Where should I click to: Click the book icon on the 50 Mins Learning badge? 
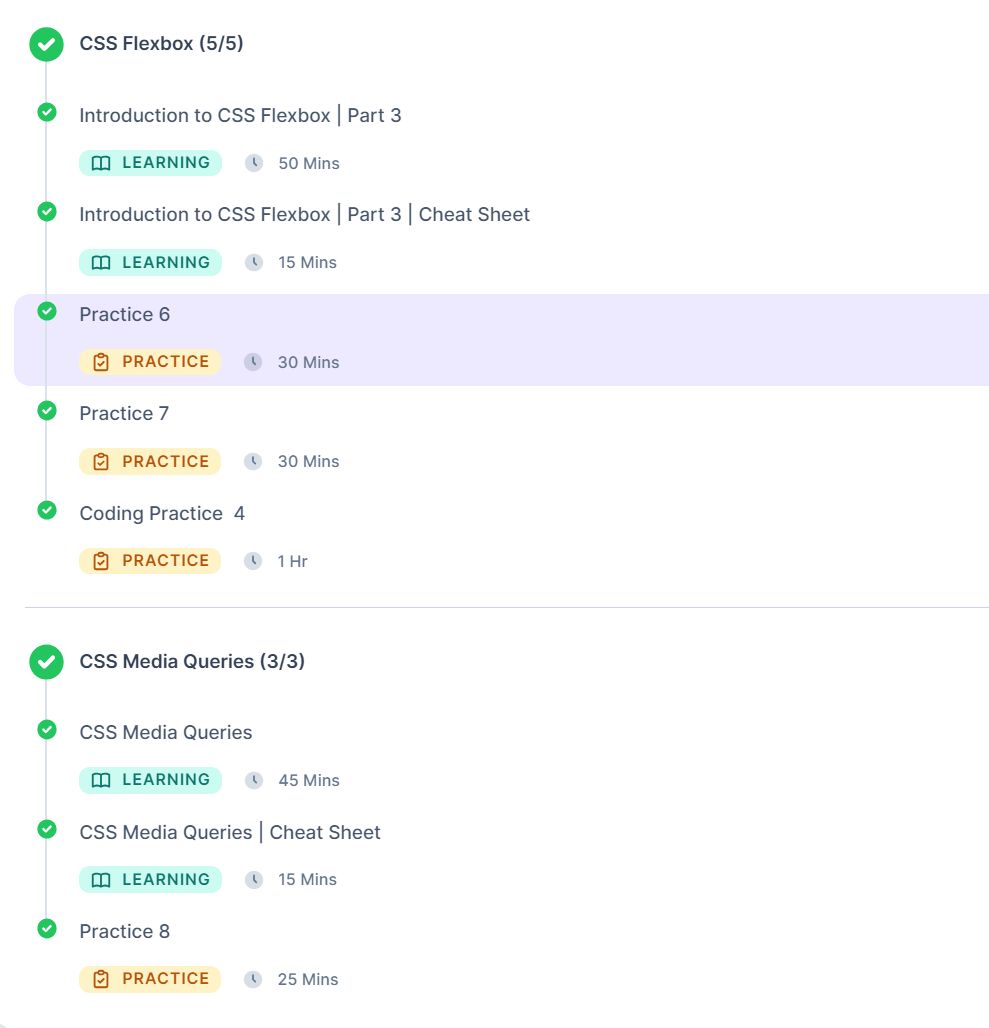click(x=101, y=163)
